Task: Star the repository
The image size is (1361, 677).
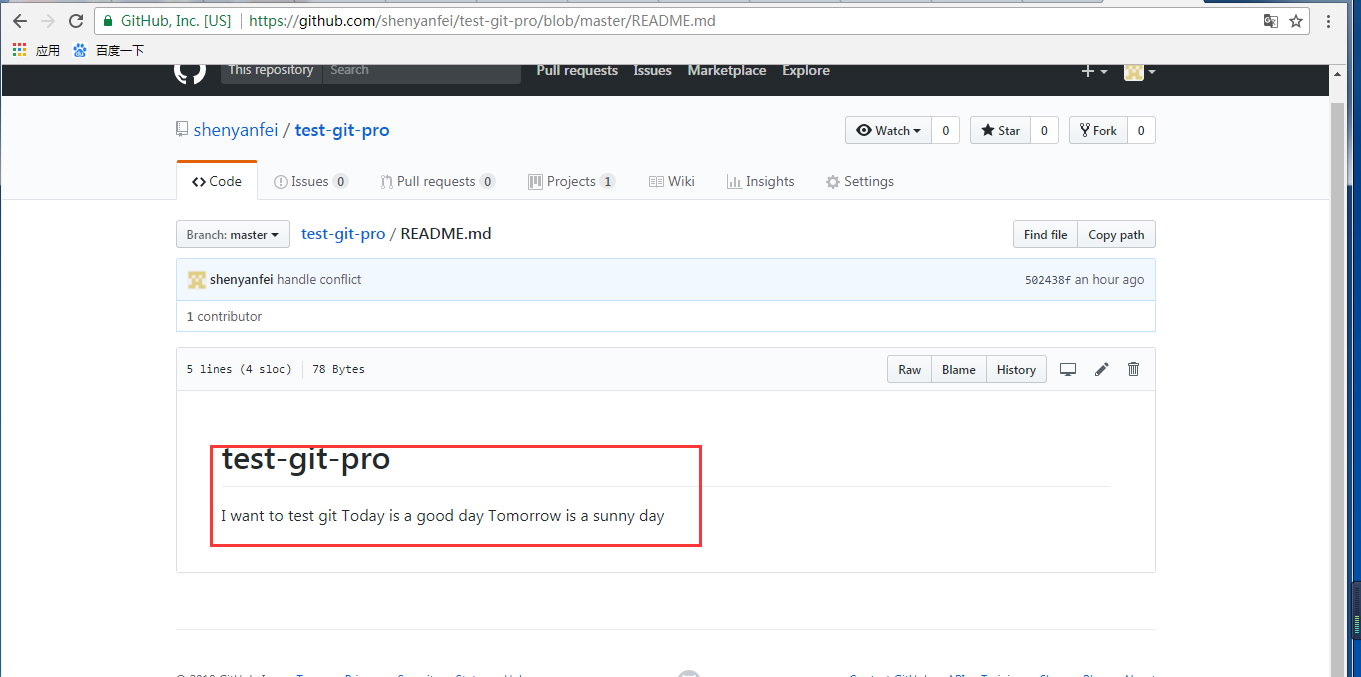Action: (1000, 130)
